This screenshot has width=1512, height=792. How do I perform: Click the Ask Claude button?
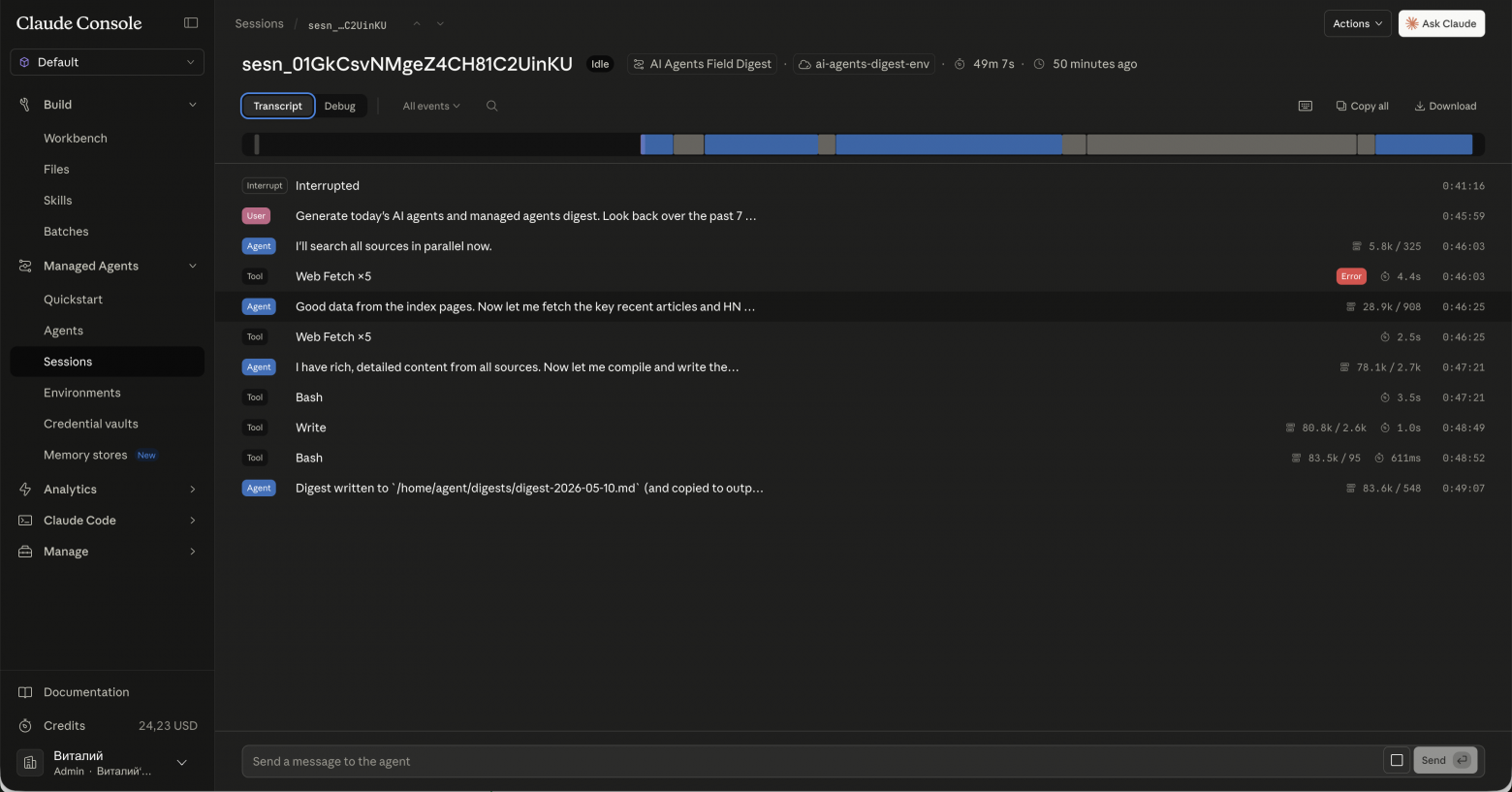click(1441, 23)
